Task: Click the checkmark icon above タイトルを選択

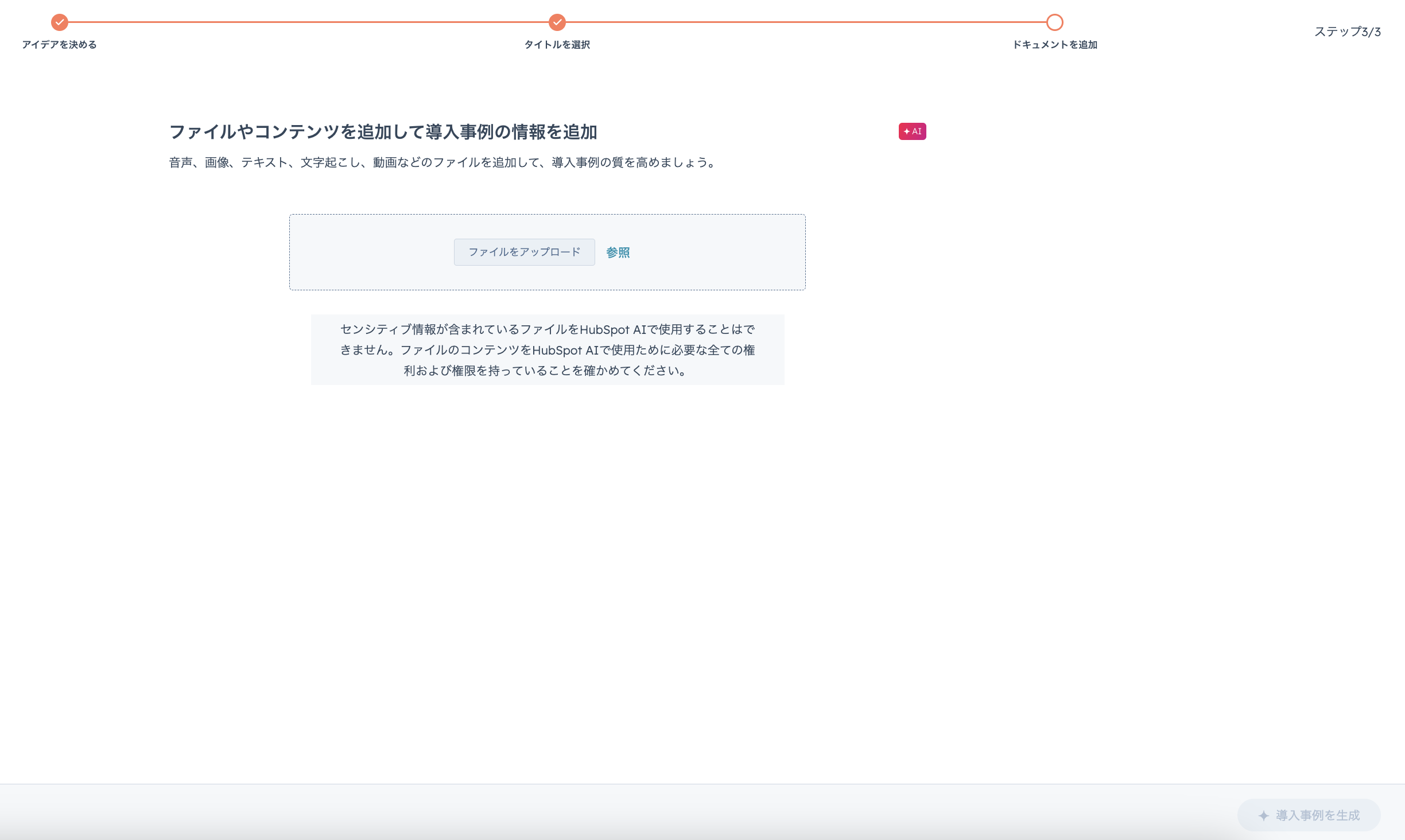Action: [557, 22]
